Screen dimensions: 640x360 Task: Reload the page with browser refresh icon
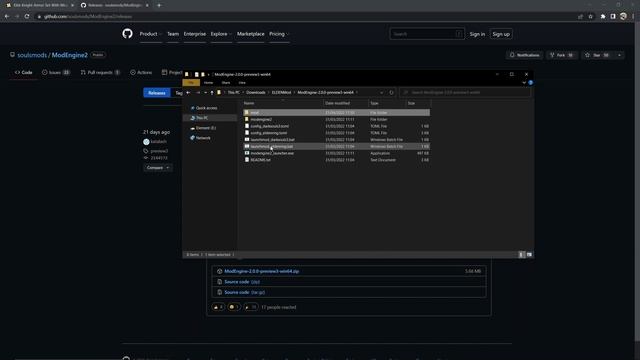click(27, 16)
